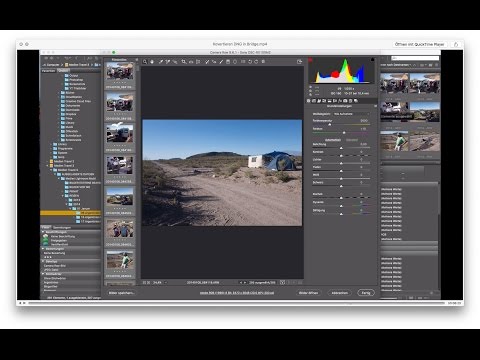Viewport: 480px width, 360px height.
Task: Toggle full screen mode icon in Camera Raw
Action: pyautogui.click(x=299, y=62)
